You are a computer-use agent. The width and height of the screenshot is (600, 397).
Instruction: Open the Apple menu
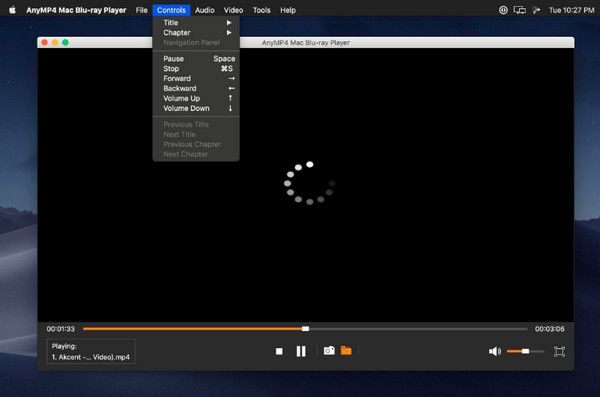point(12,10)
